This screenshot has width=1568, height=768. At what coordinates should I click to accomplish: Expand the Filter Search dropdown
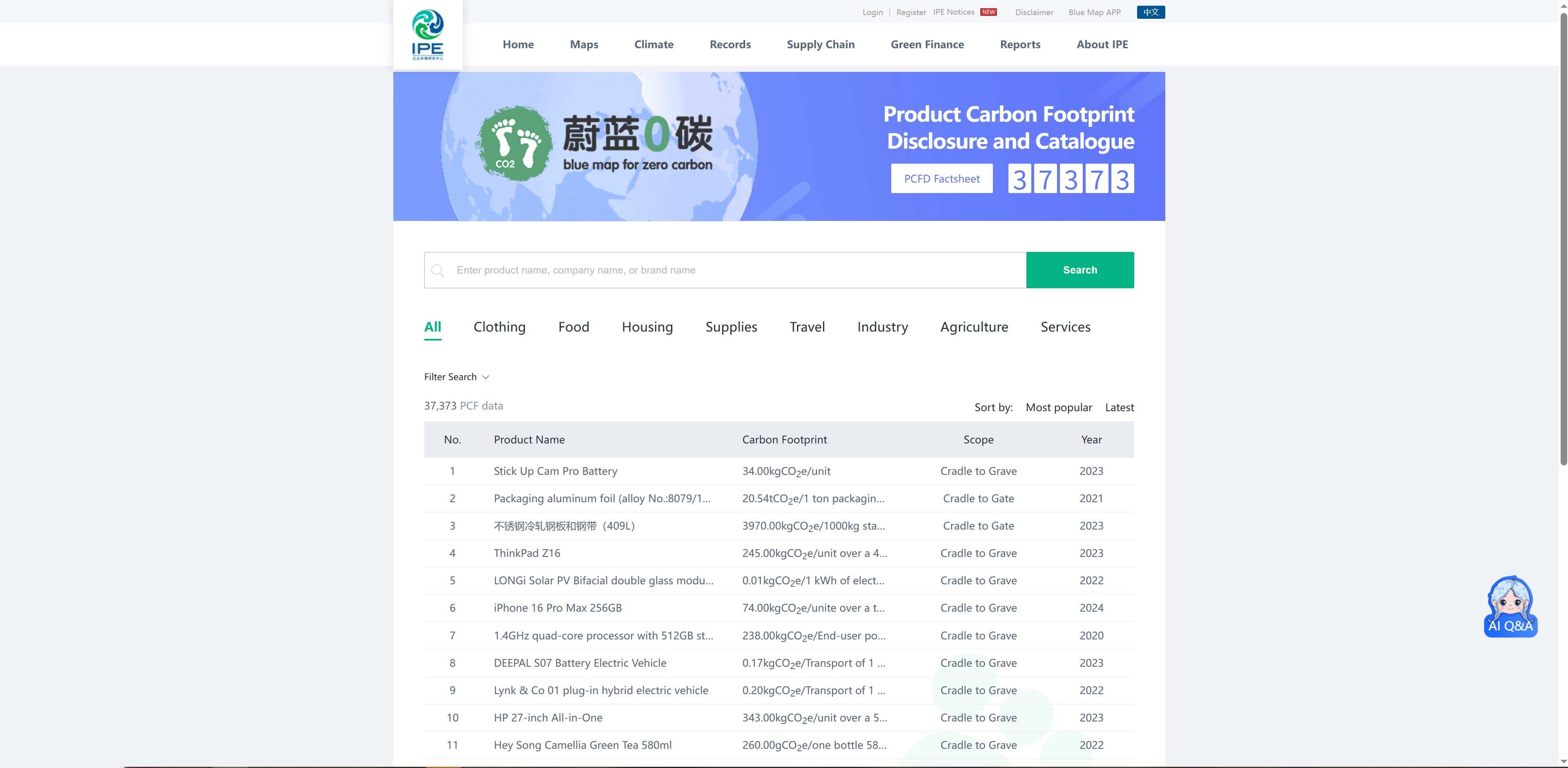[457, 377]
